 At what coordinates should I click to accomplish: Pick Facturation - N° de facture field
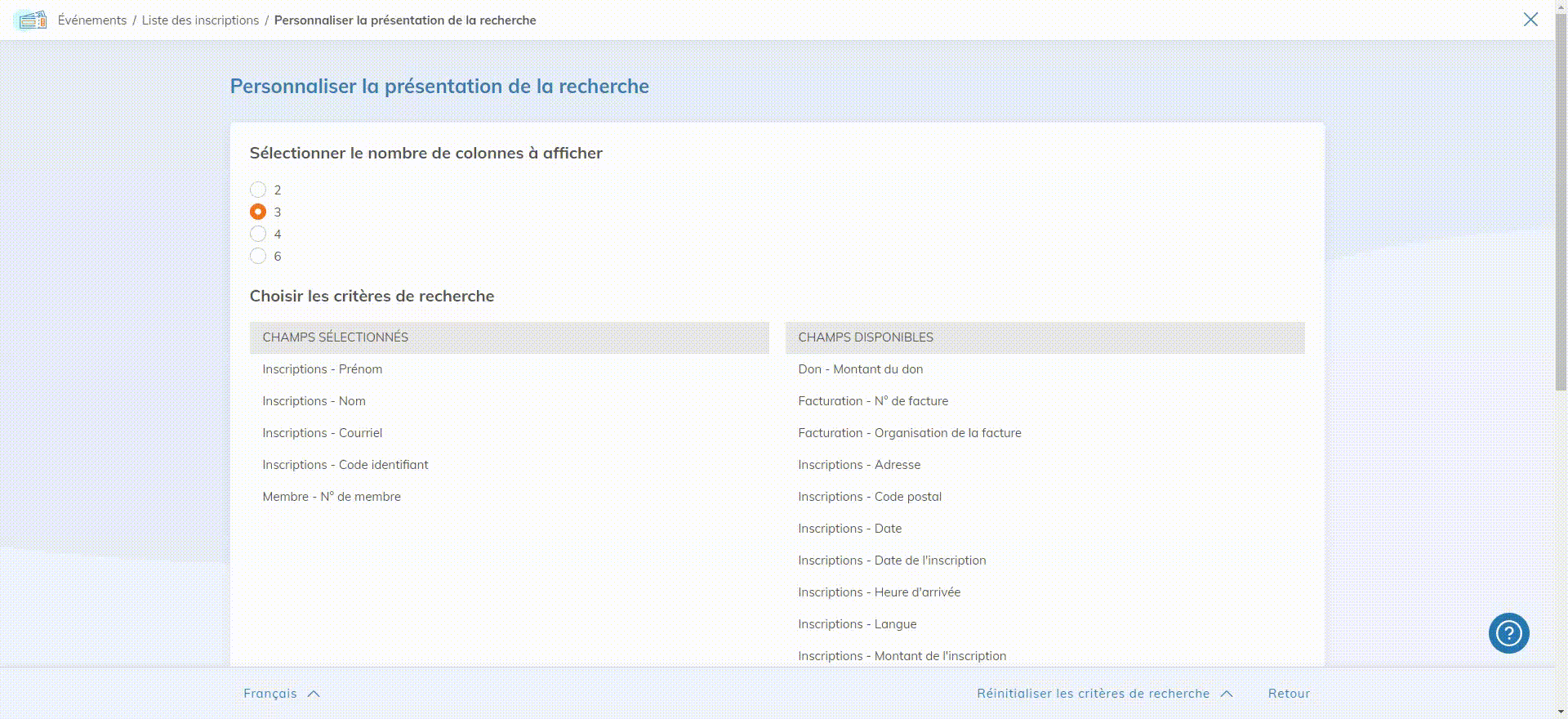pos(873,401)
